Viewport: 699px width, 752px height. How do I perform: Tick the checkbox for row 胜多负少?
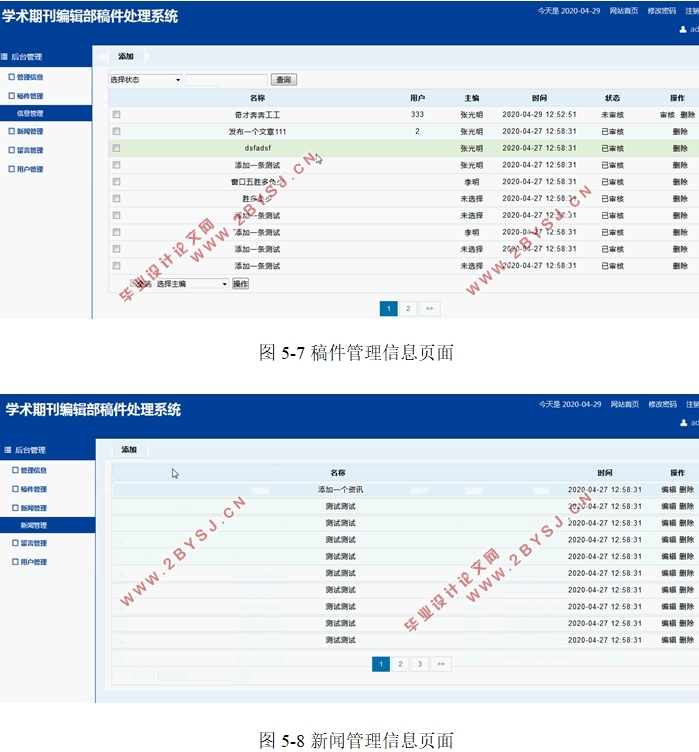[x=117, y=199]
